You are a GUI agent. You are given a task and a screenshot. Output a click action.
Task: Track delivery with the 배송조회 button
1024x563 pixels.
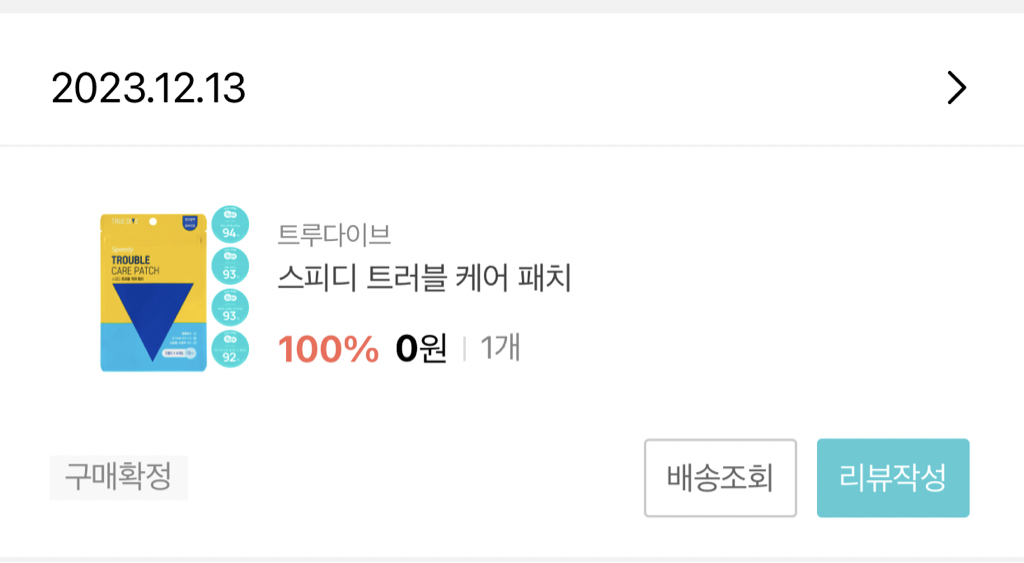click(720, 478)
